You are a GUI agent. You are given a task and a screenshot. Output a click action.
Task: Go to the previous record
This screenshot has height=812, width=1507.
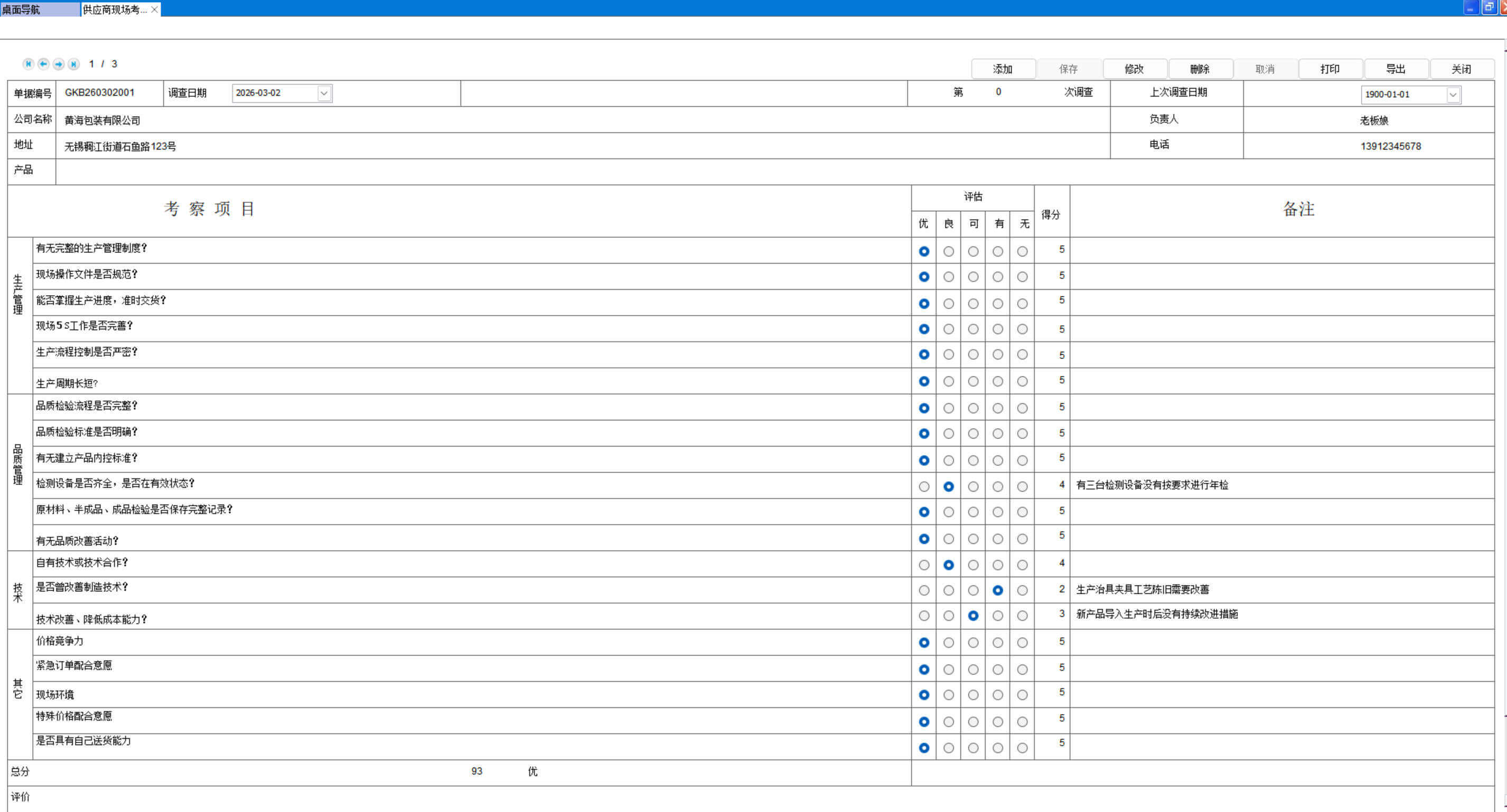43,64
